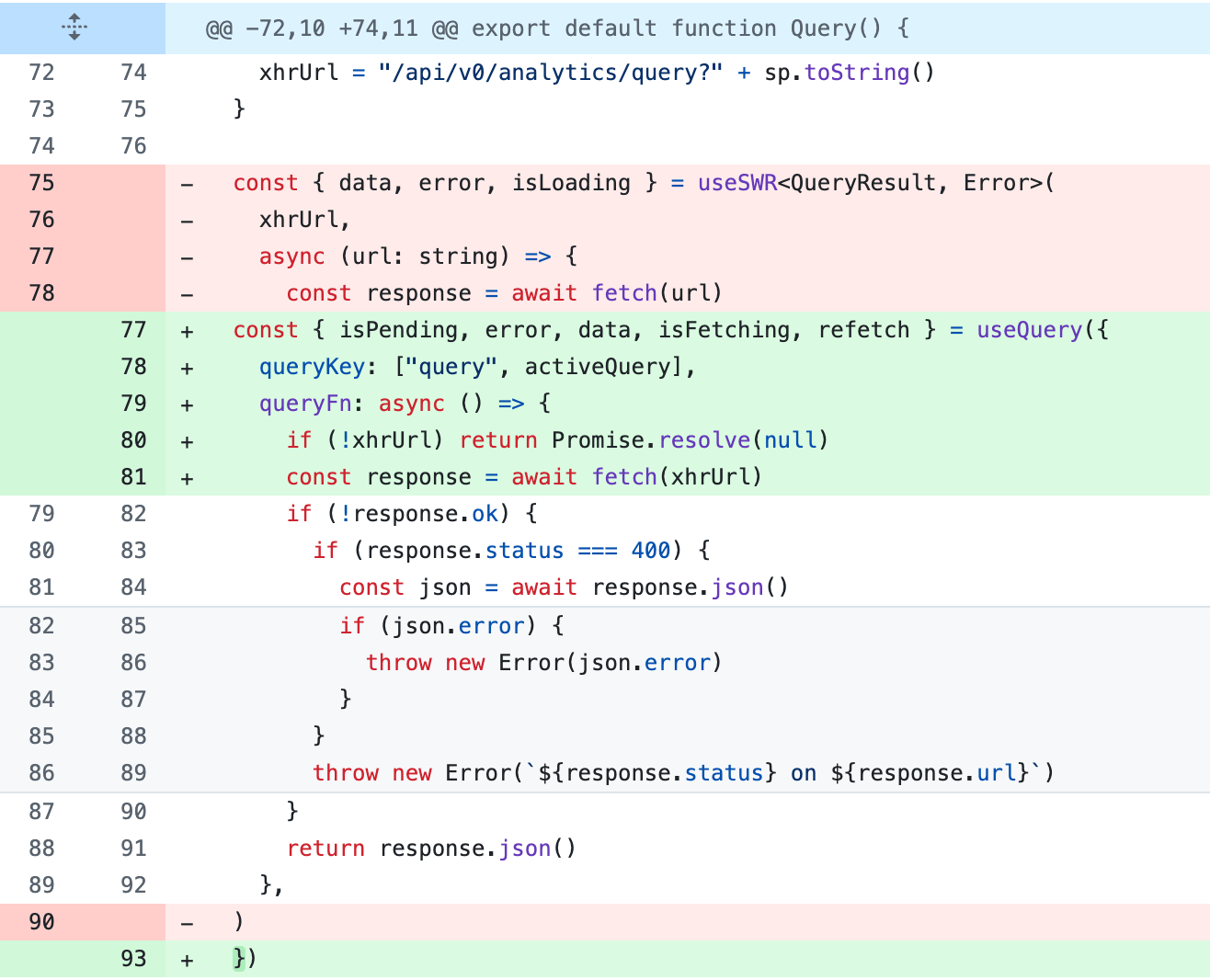Click the throw new Error(json.error) line
The height and width of the screenshot is (980, 1210).
pos(544,662)
